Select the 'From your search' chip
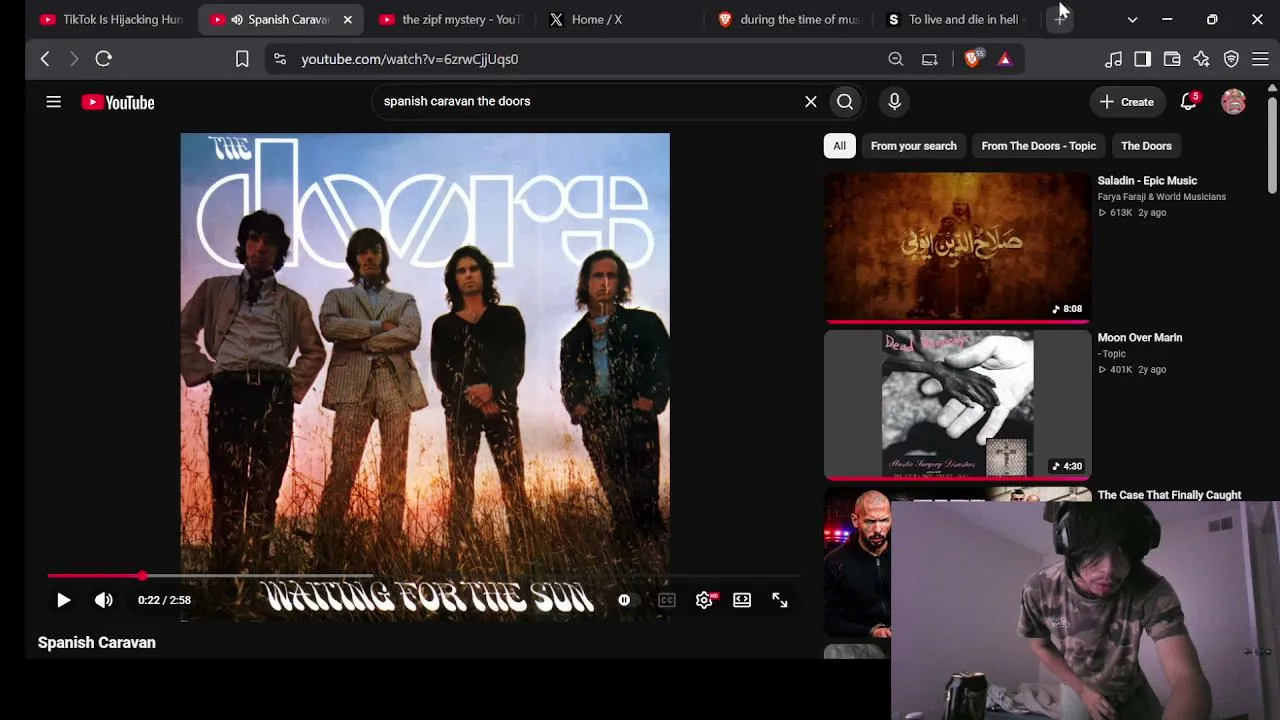1280x720 pixels. [x=913, y=146]
